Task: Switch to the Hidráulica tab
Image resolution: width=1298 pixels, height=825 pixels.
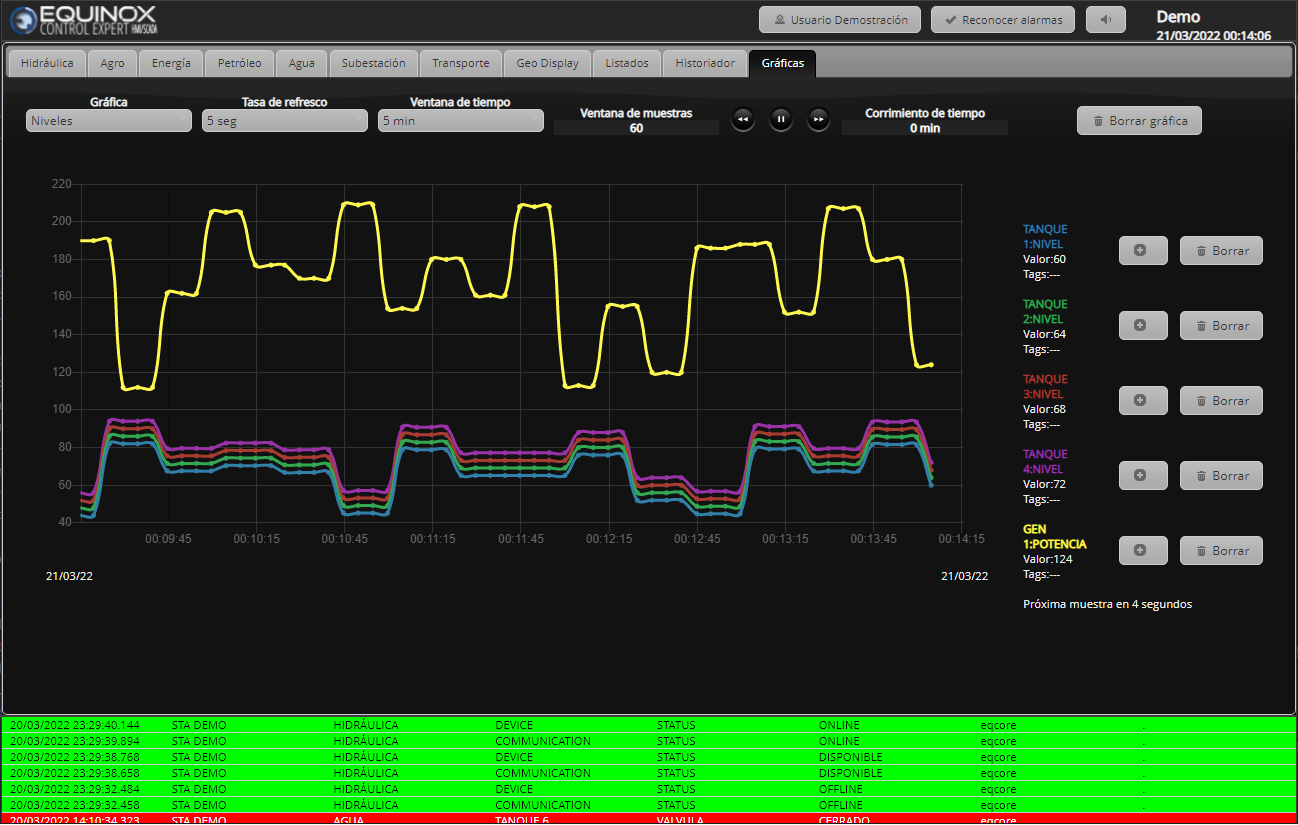Action: coord(47,63)
